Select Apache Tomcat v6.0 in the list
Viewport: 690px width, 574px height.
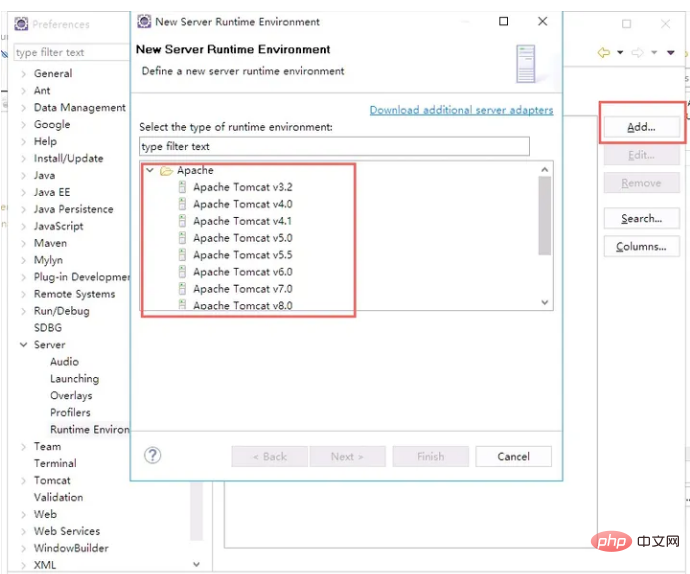tap(242, 272)
